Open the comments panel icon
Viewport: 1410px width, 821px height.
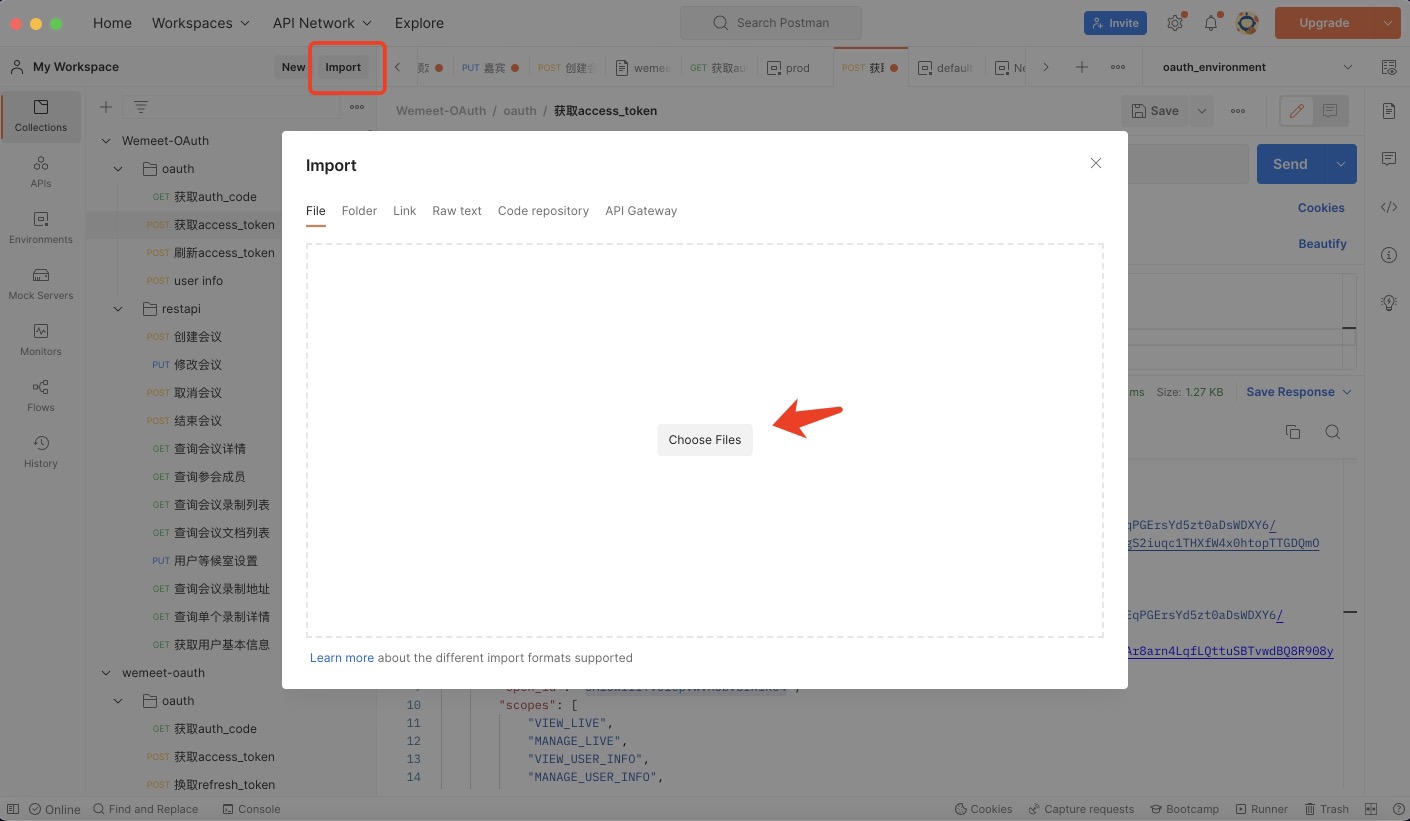tap(1389, 159)
